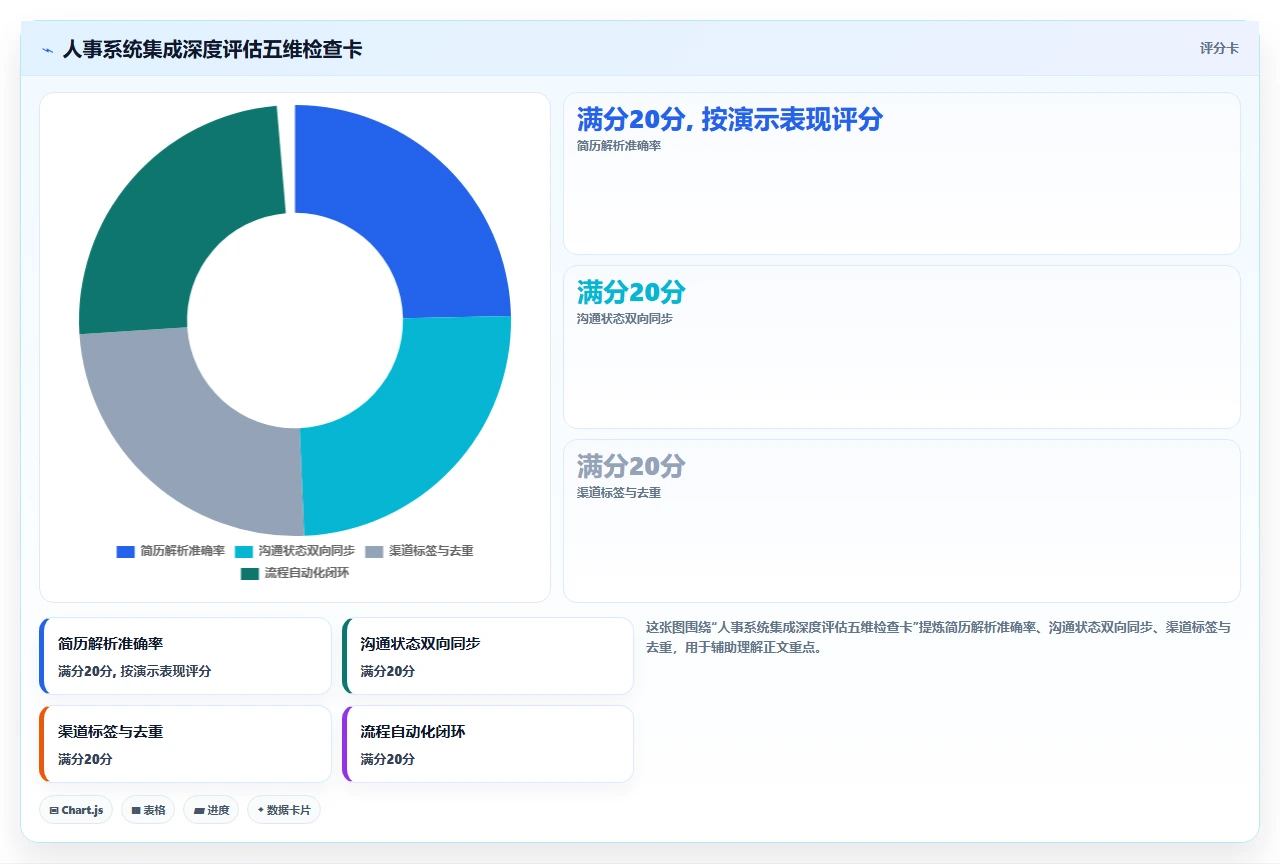
Task: Click the gray legend color box
Action: coord(374,551)
